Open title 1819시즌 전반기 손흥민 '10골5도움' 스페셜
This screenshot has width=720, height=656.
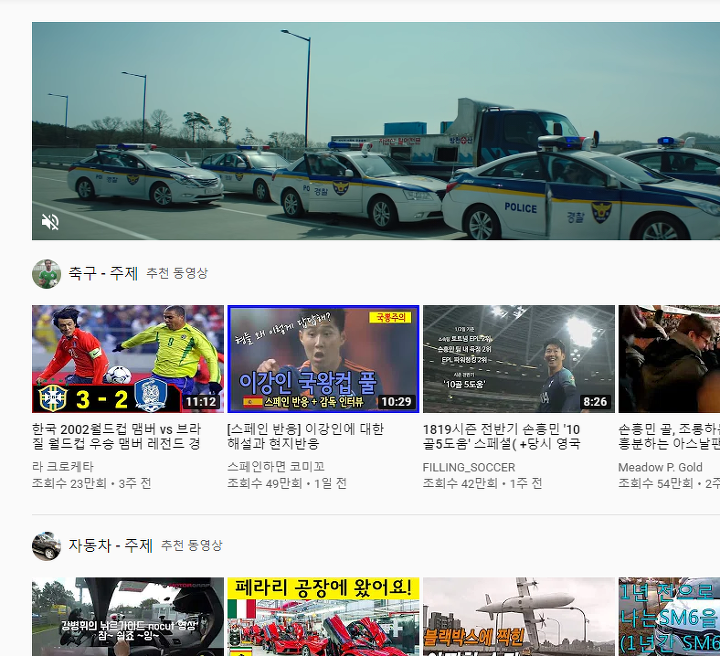coord(501,436)
